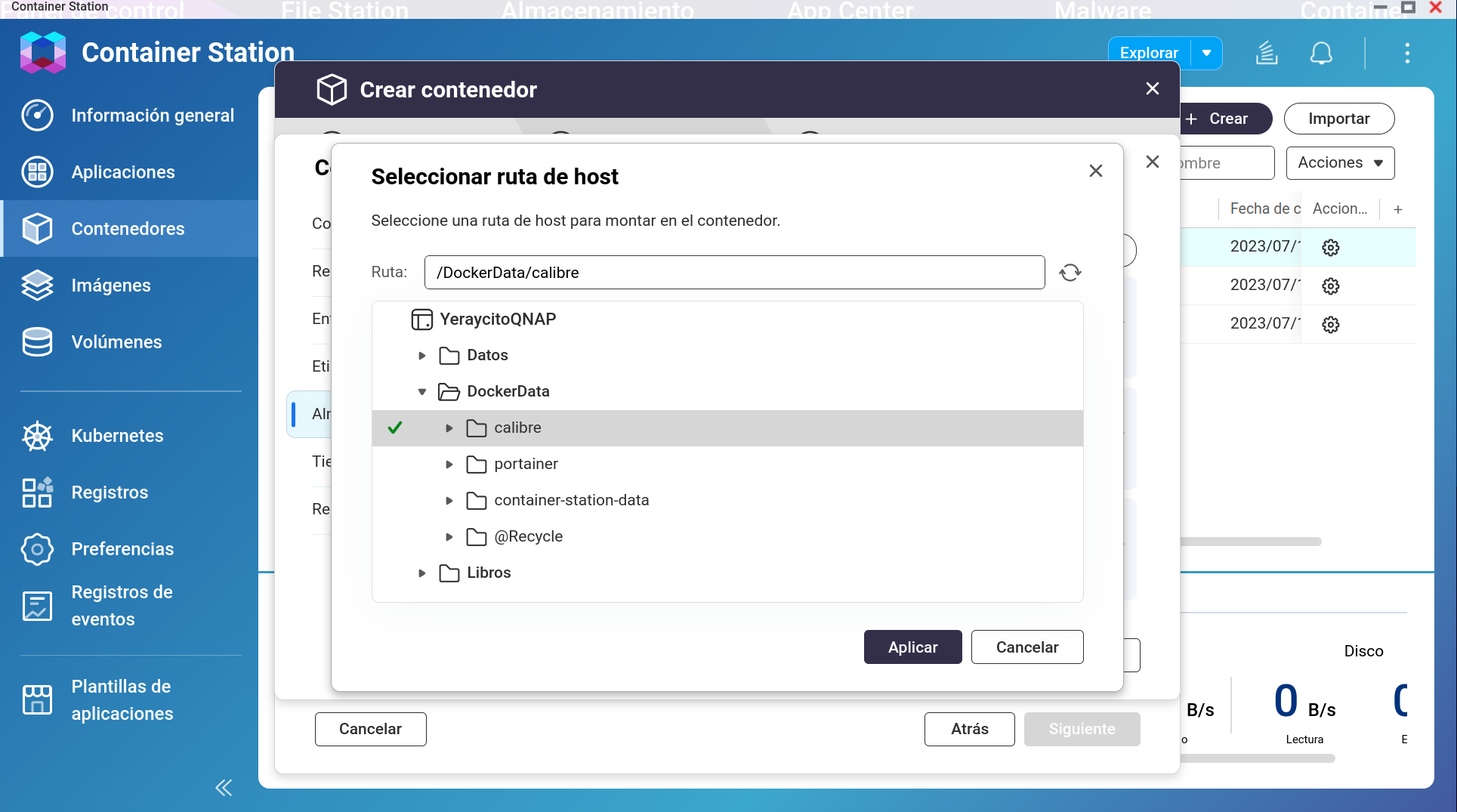
Task: Open the notifications bell
Action: pos(1320,54)
